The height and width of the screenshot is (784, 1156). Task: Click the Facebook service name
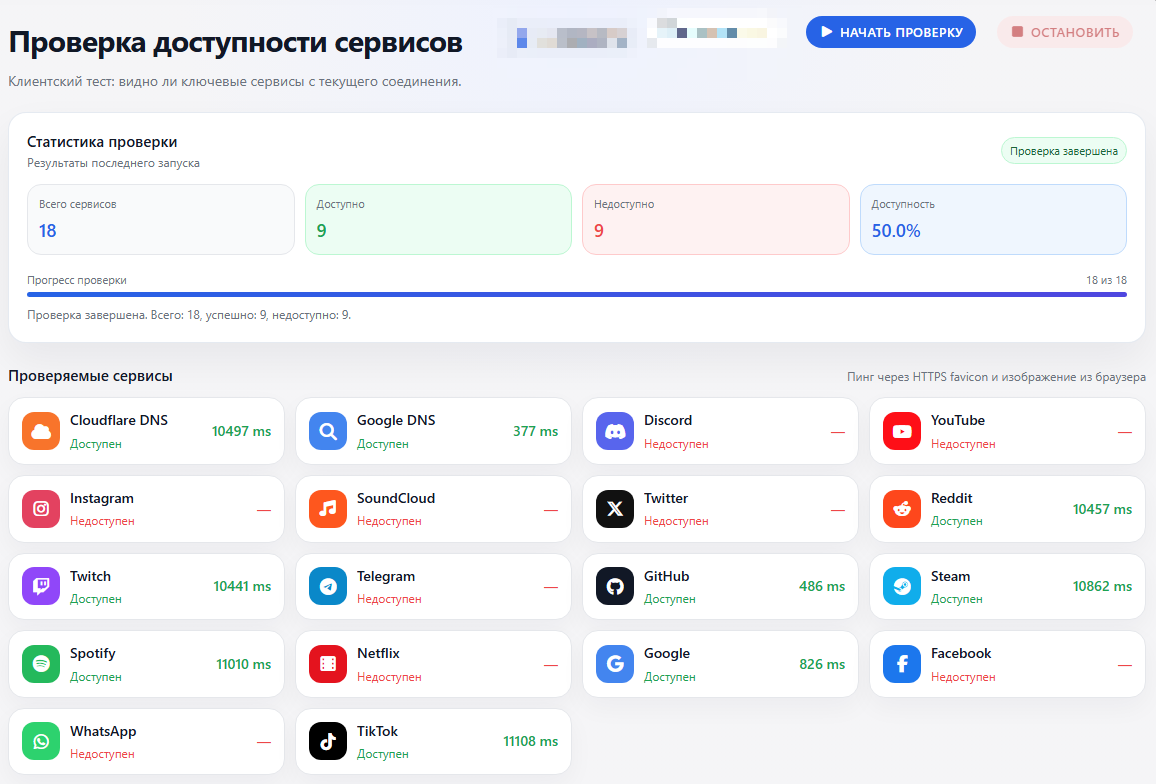point(961,653)
